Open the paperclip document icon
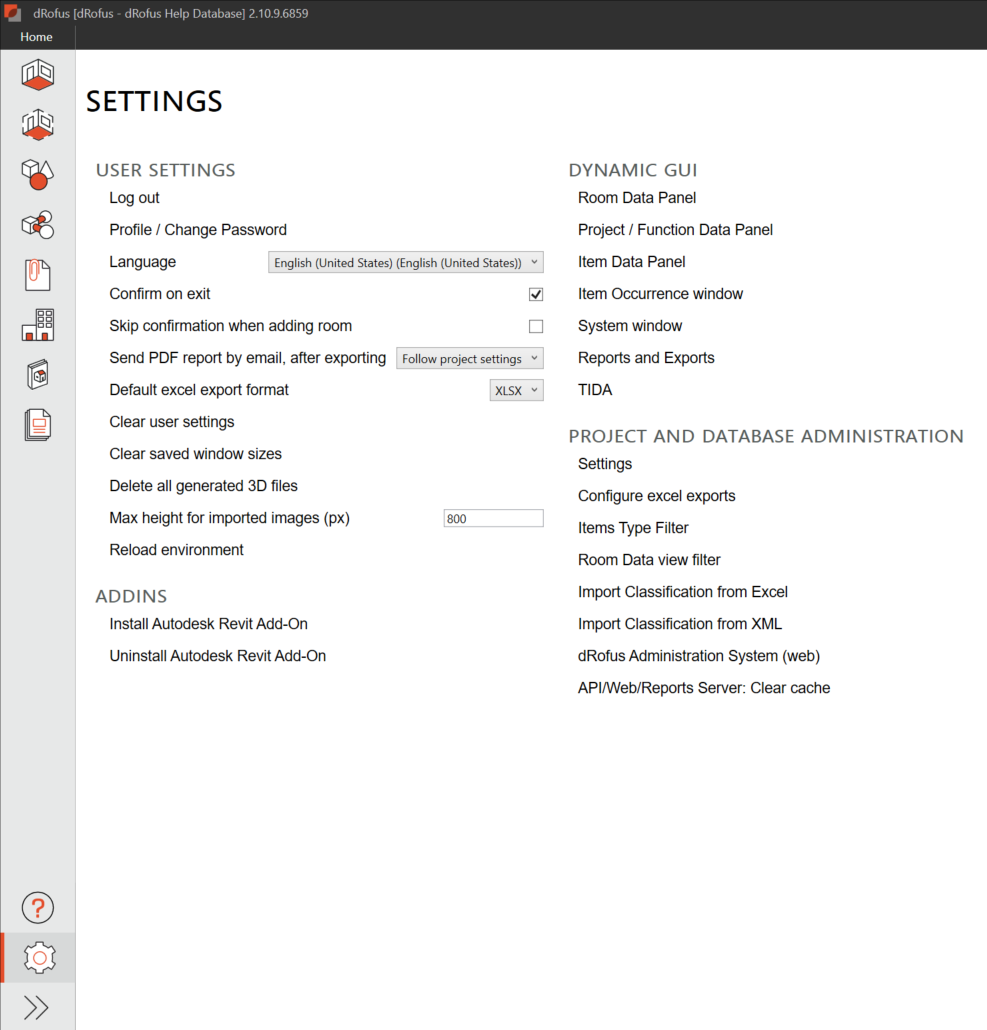This screenshot has width=987, height=1030. (x=38, y=274)
